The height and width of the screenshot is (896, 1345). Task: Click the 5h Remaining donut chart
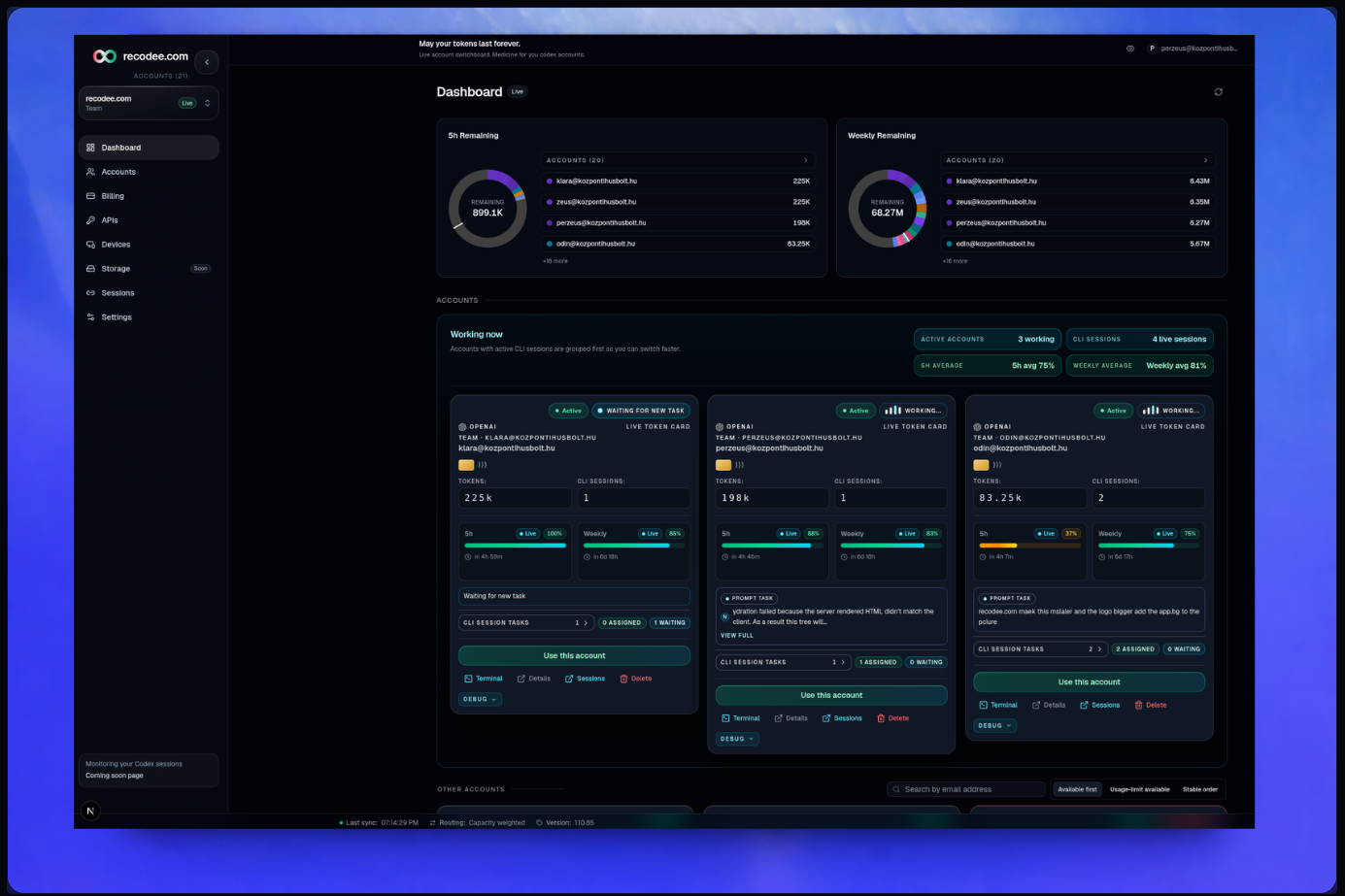pos(488,209)
